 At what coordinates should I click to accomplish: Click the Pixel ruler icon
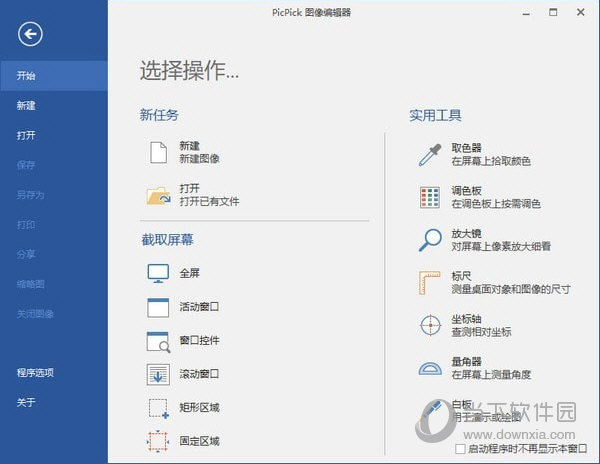(x=429, y=282)
